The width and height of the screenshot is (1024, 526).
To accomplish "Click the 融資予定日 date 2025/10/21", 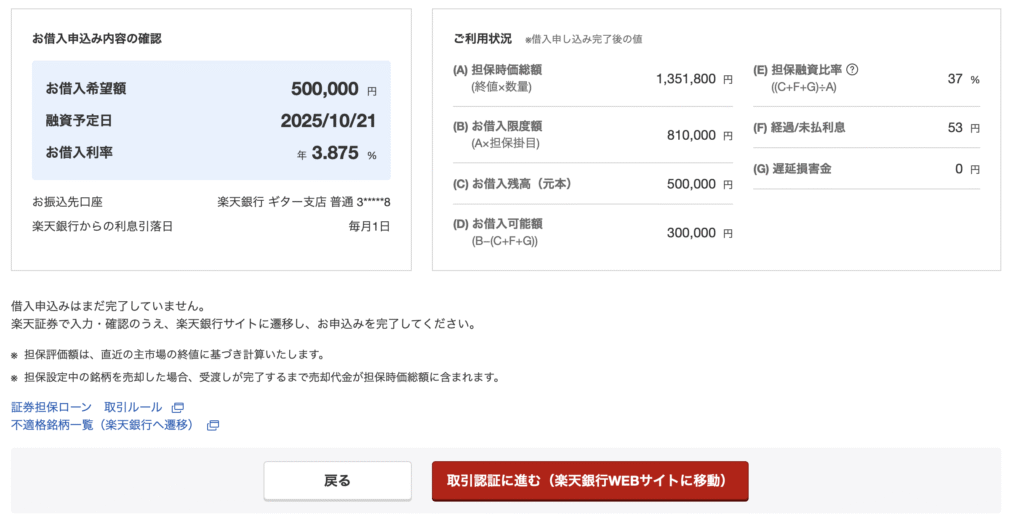I will pos(328,121).
